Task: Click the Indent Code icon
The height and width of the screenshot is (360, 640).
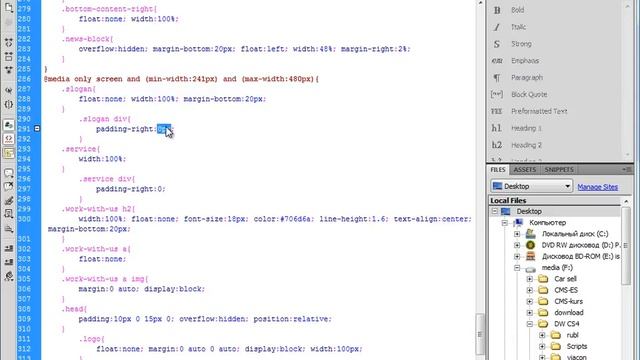Action: pyautogui.click(x=9, y=249)
